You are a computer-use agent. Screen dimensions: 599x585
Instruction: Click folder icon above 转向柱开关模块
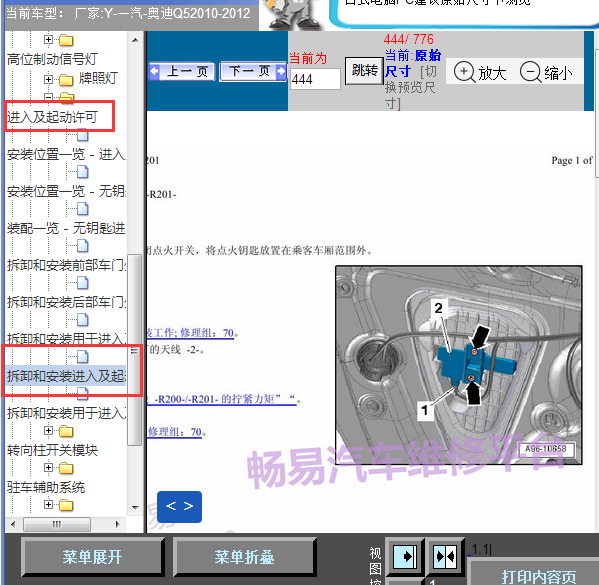pyautogui.click(x=66, y=431)
